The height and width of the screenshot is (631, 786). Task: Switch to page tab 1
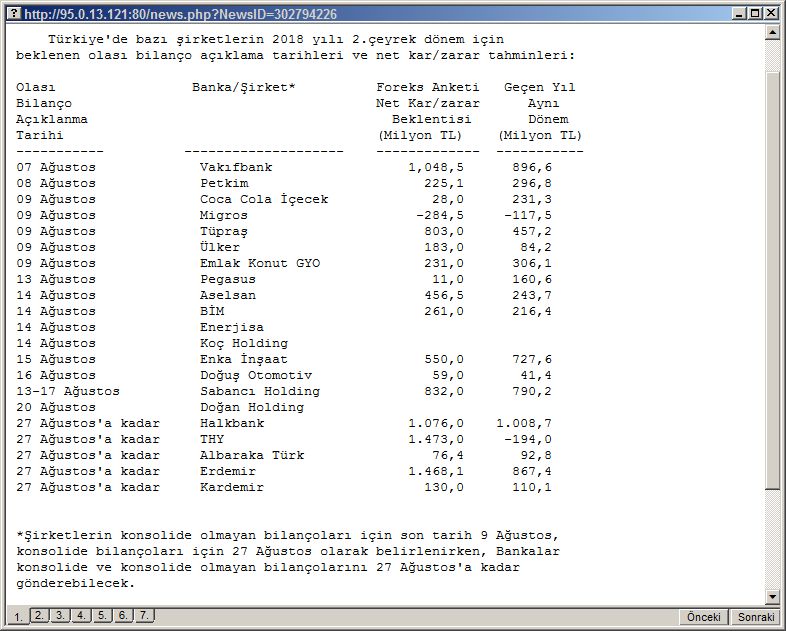tap(18, 616)
